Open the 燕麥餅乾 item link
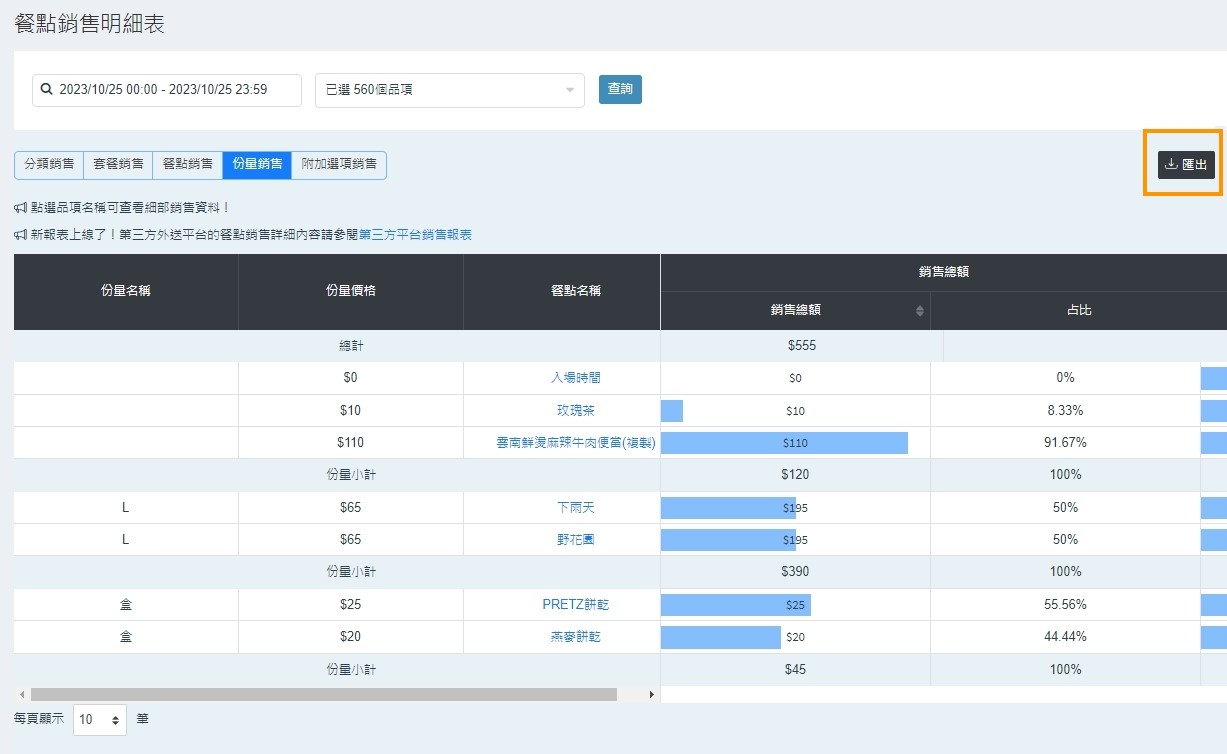The image size is (1227, 754). (x=576, y=637)
